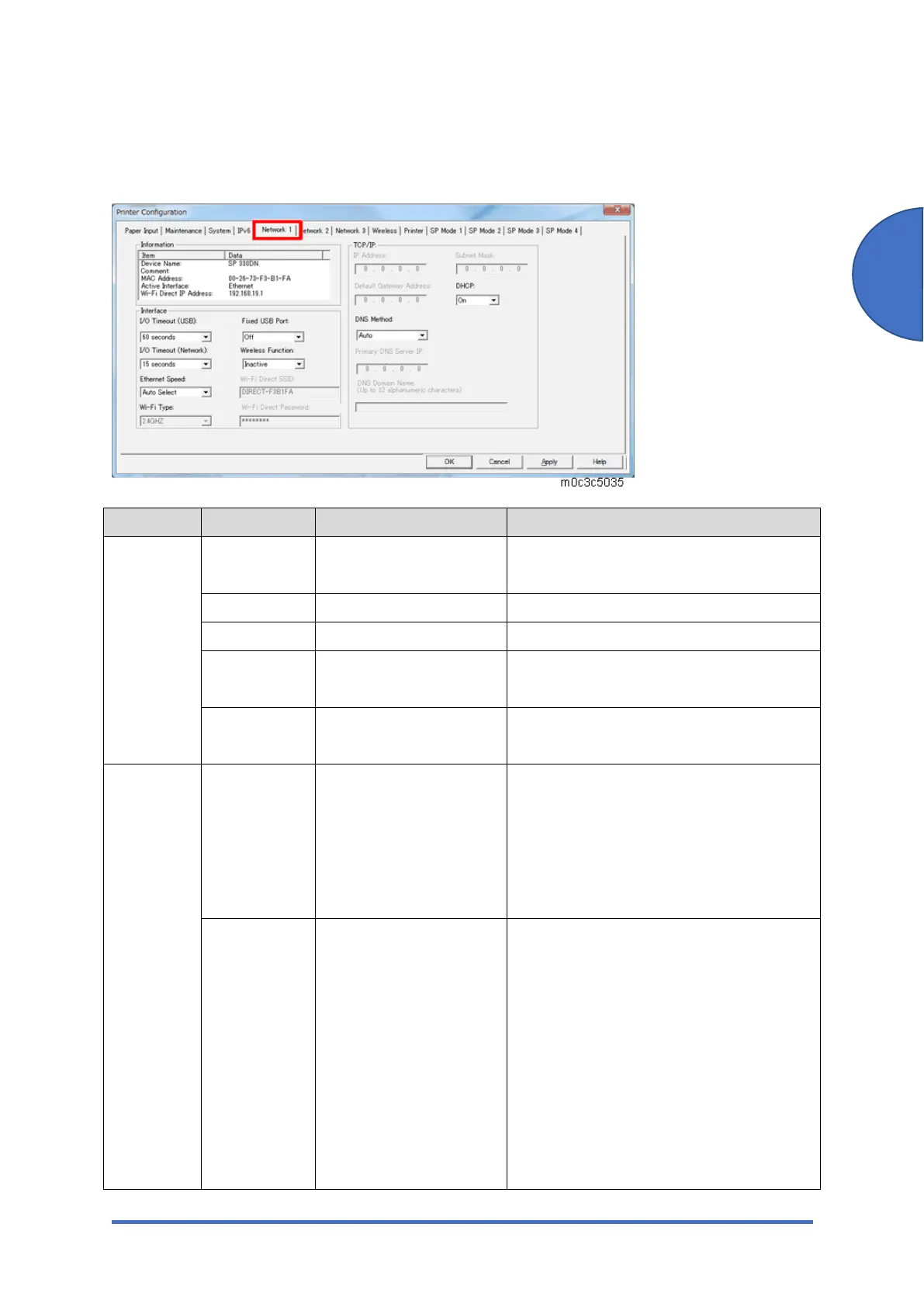
Task: Open the SP Mode 1 tab
Action: [x=445, y=231]
